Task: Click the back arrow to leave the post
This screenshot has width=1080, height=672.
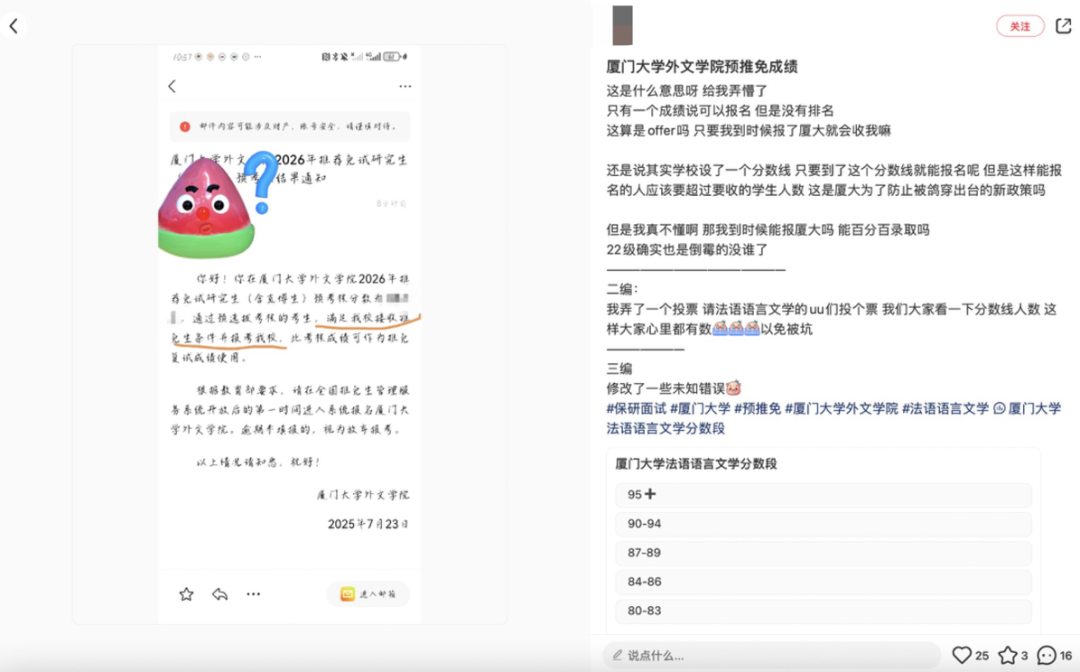Action: pyautogui.click(x=15, y=25)
